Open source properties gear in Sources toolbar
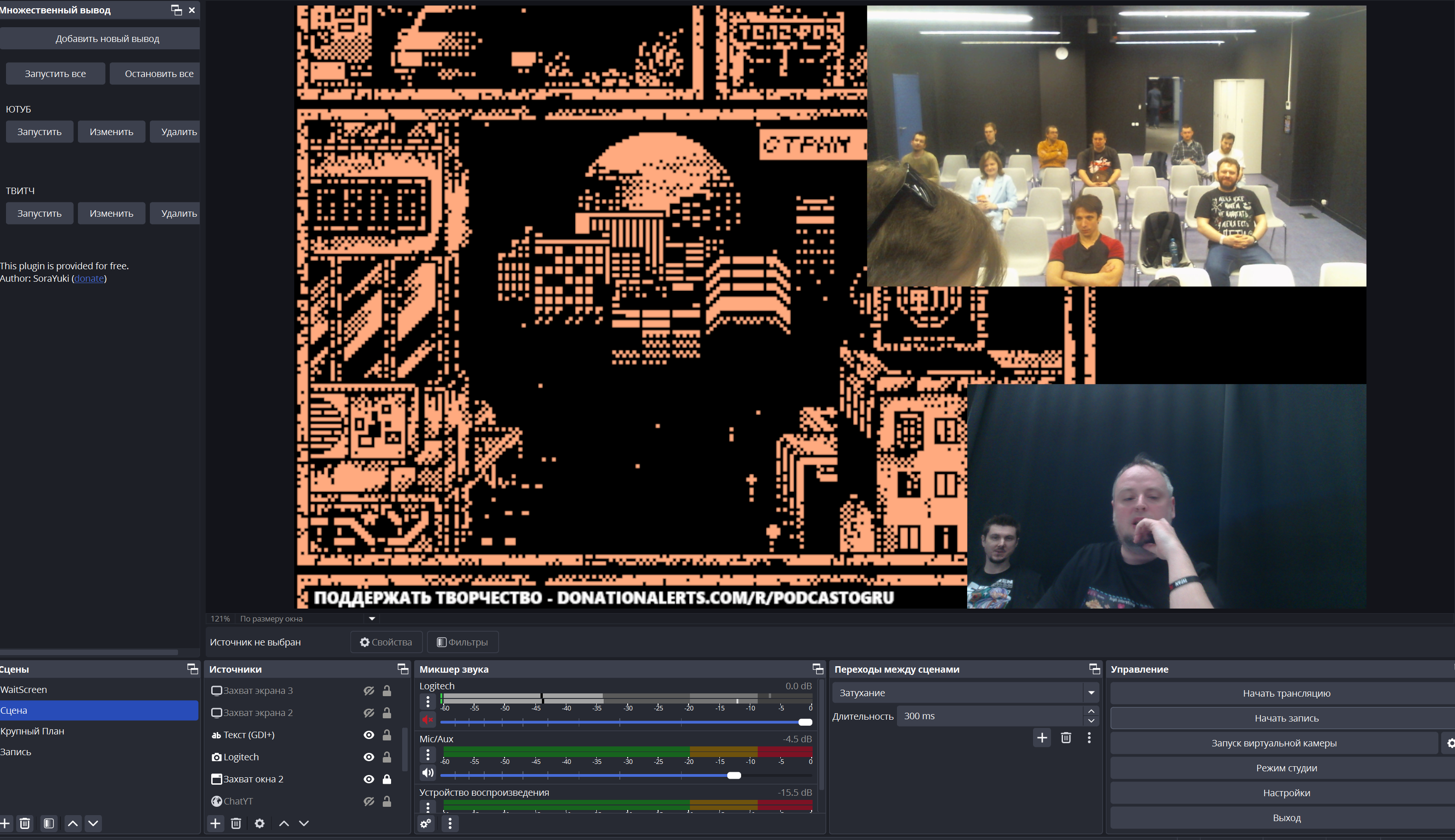1455x840 pixels. (260, 823)
